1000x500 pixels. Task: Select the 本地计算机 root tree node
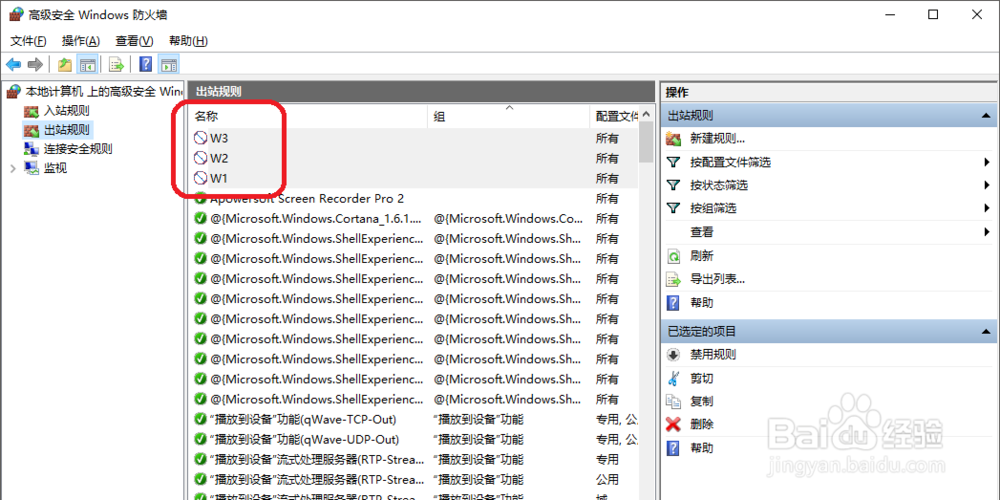point(104,92)
